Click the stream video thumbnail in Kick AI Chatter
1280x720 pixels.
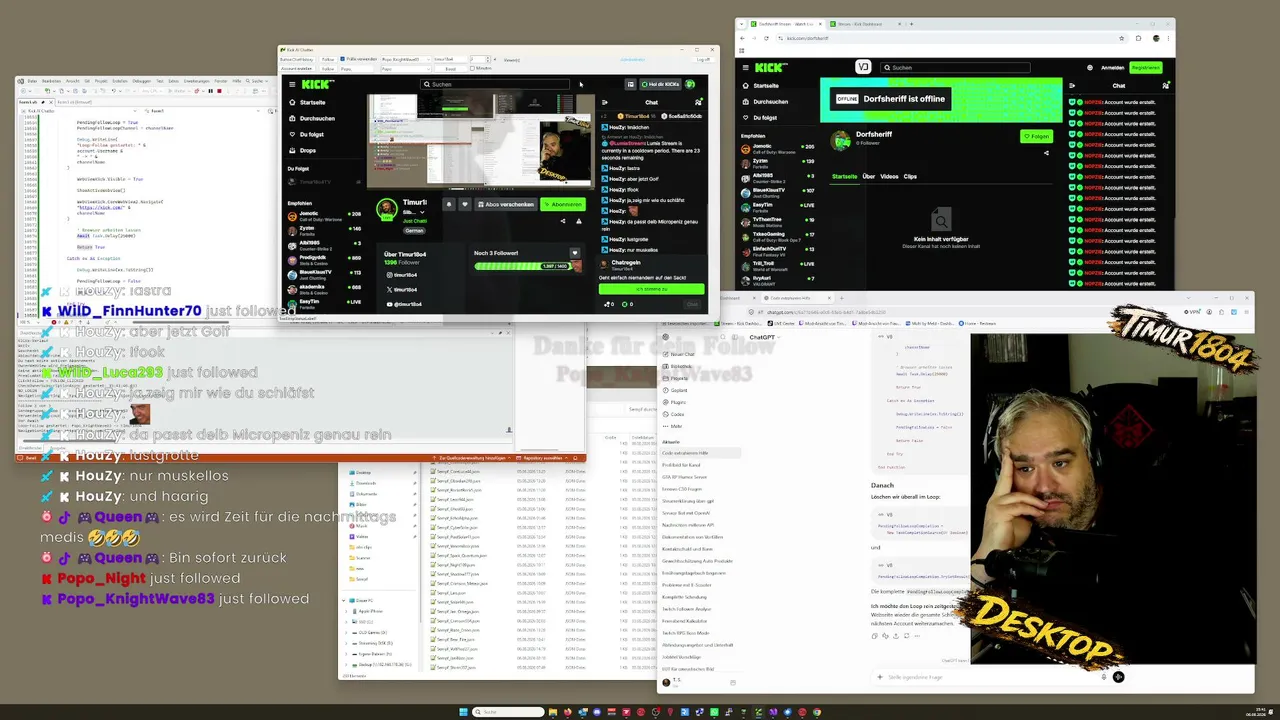point(479,140)
